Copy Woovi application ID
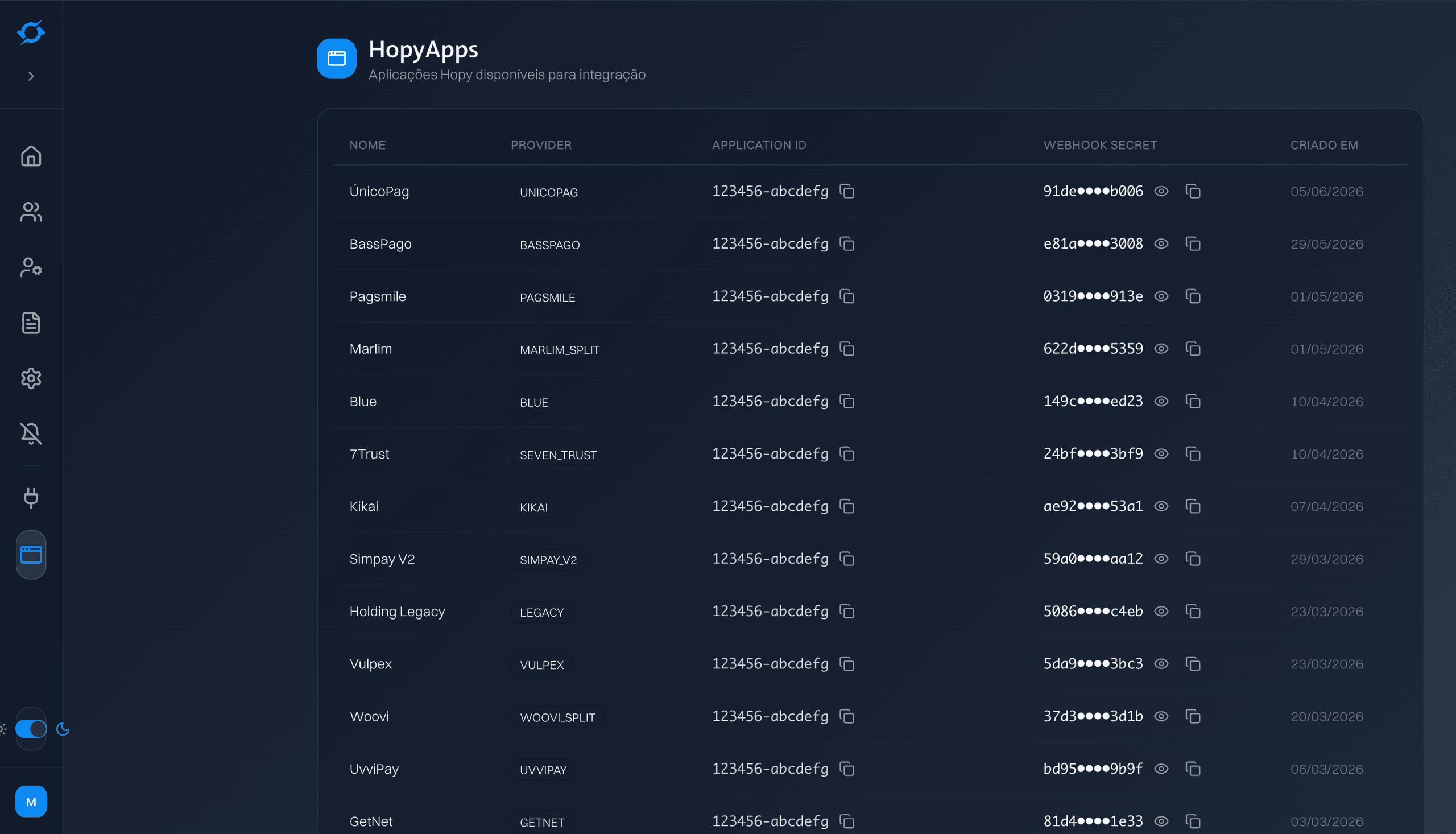This screenshot has height=834, width=1456. coord(847,717)
